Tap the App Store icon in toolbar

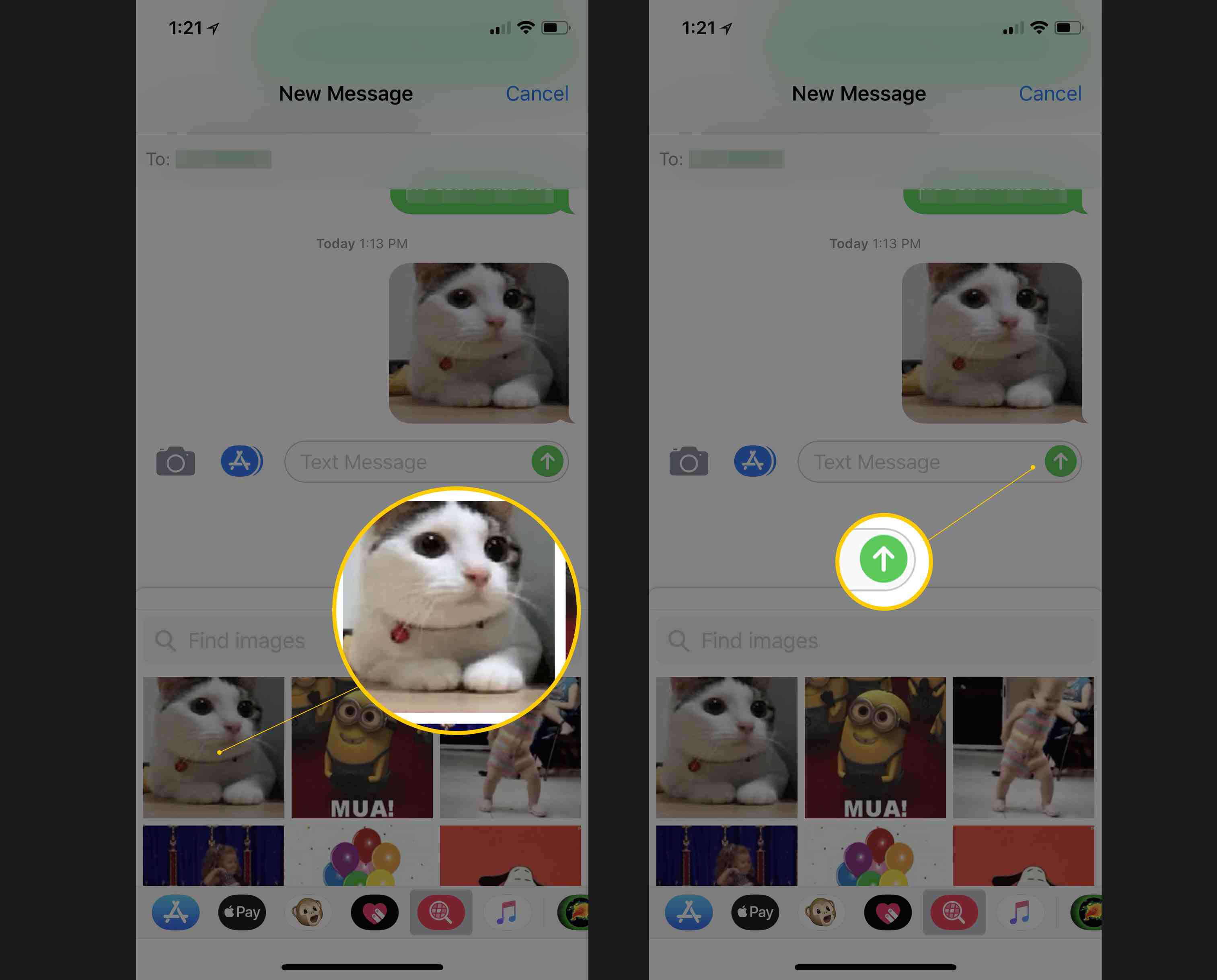(242, 461)
